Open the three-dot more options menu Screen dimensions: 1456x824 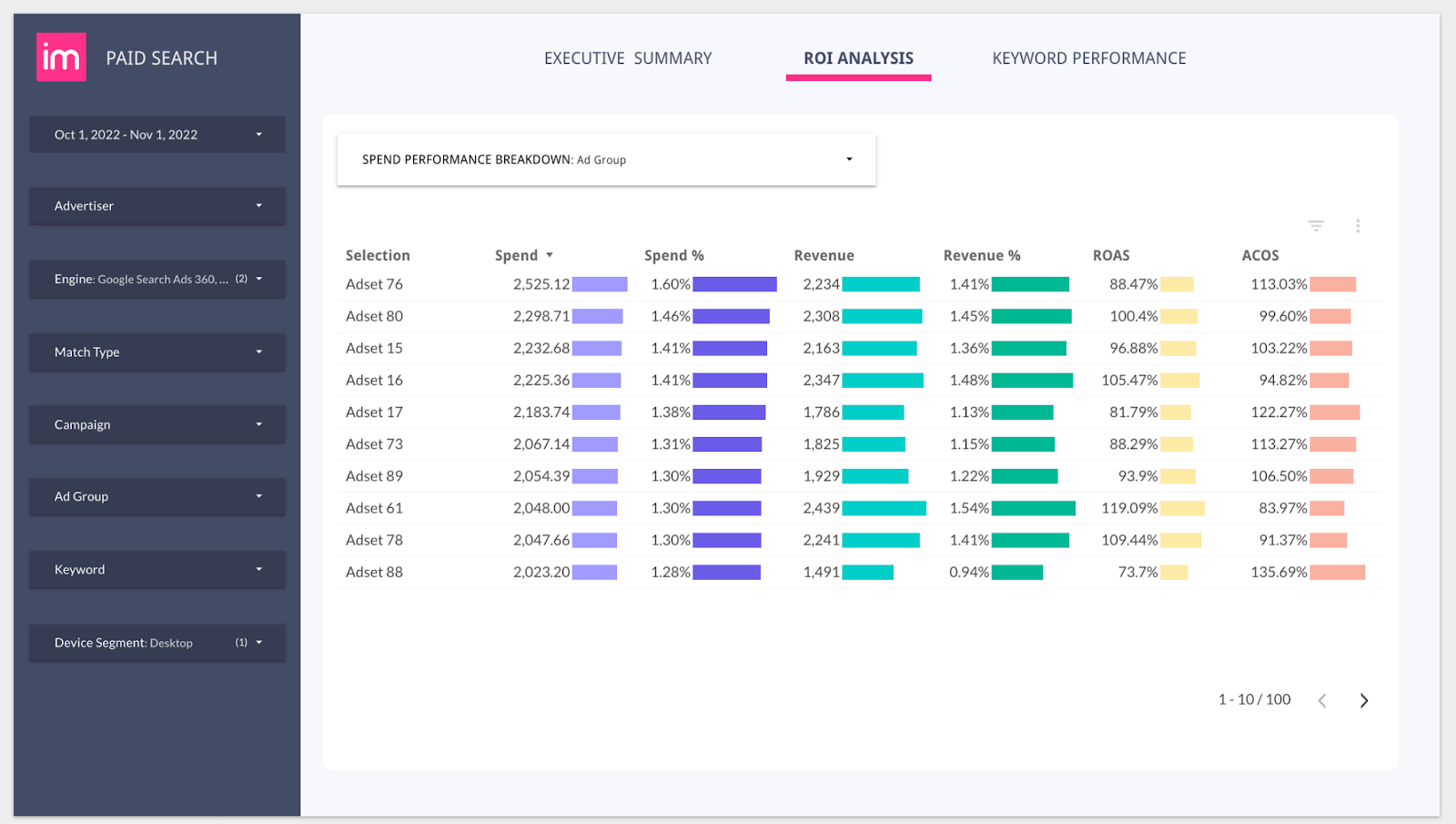click(1358, 226)
